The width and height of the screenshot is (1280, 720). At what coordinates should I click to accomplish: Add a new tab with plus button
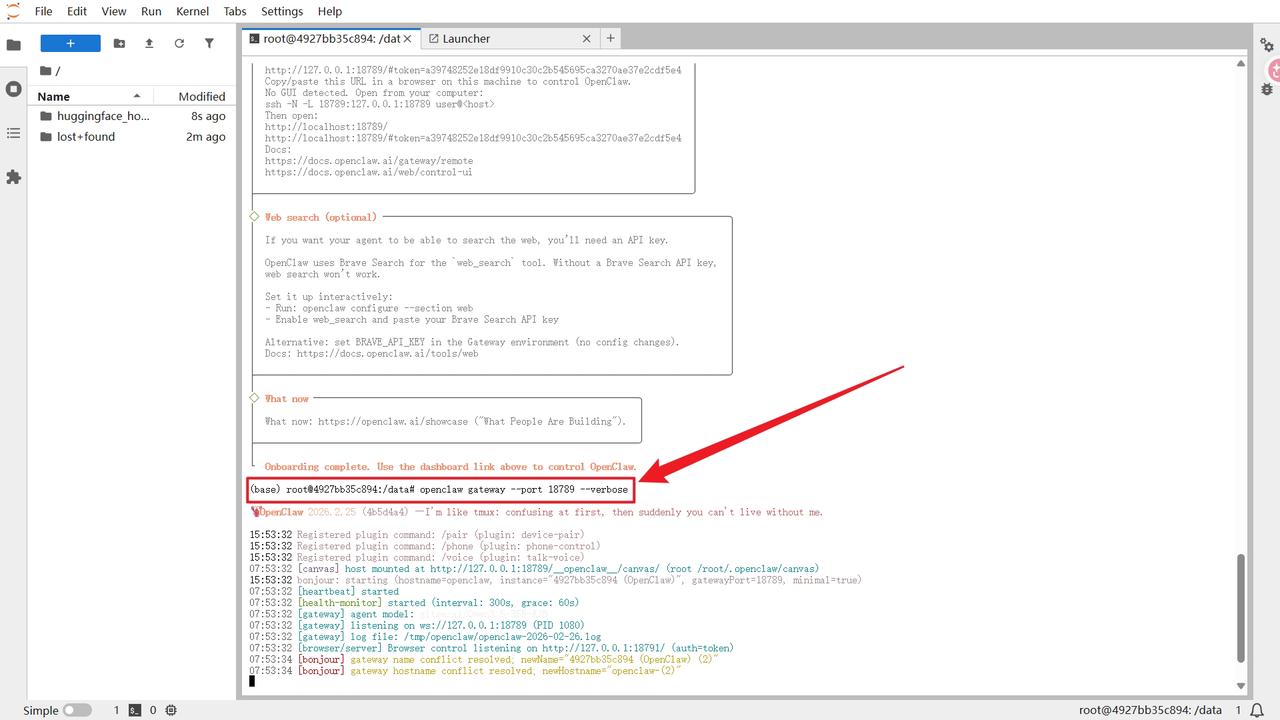coord(610,38)
